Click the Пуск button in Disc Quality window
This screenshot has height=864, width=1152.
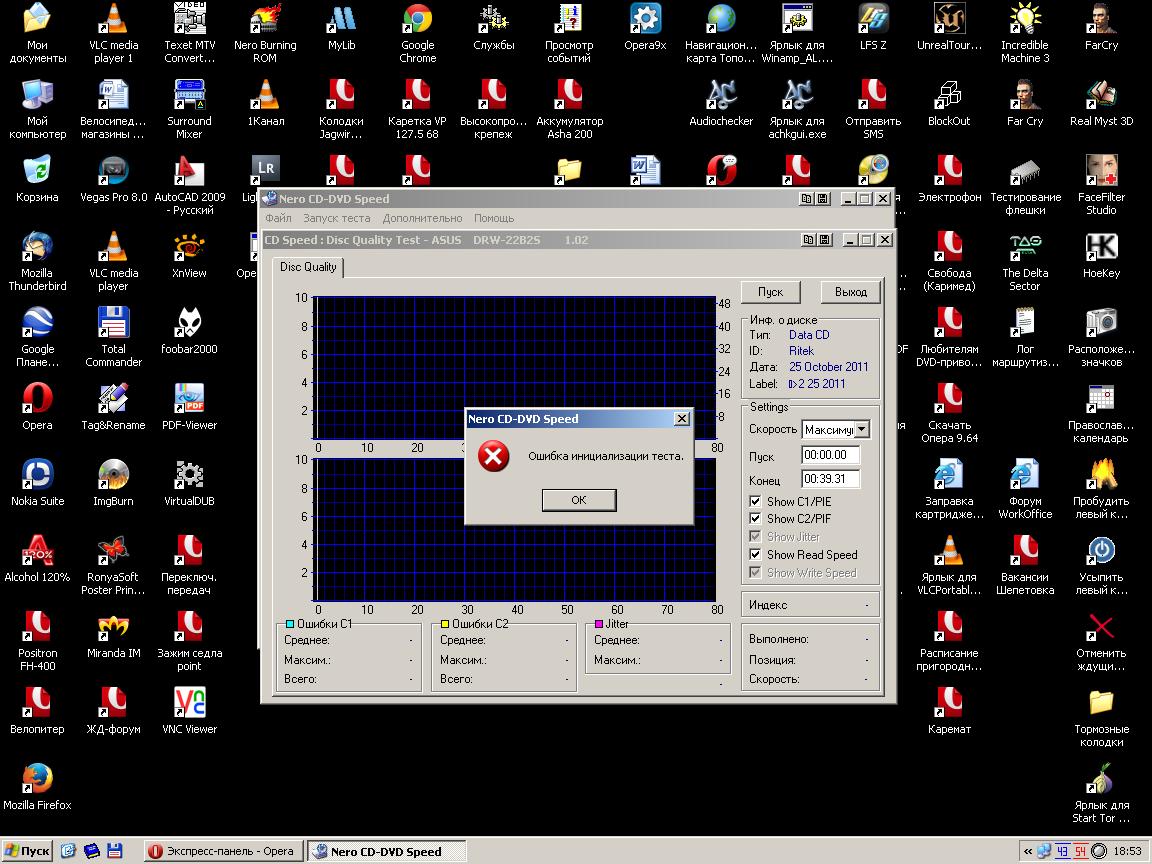pyautogui.click(x=771, y=292)
